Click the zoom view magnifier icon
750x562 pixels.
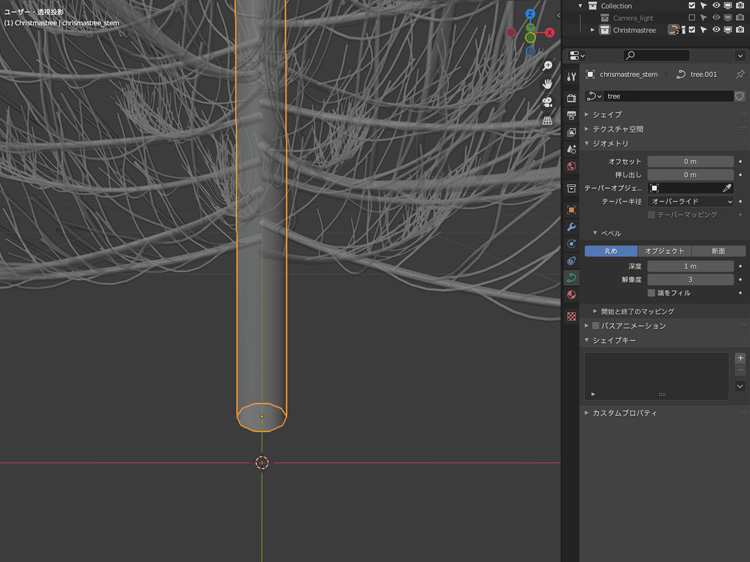click(x=547, y=66)
